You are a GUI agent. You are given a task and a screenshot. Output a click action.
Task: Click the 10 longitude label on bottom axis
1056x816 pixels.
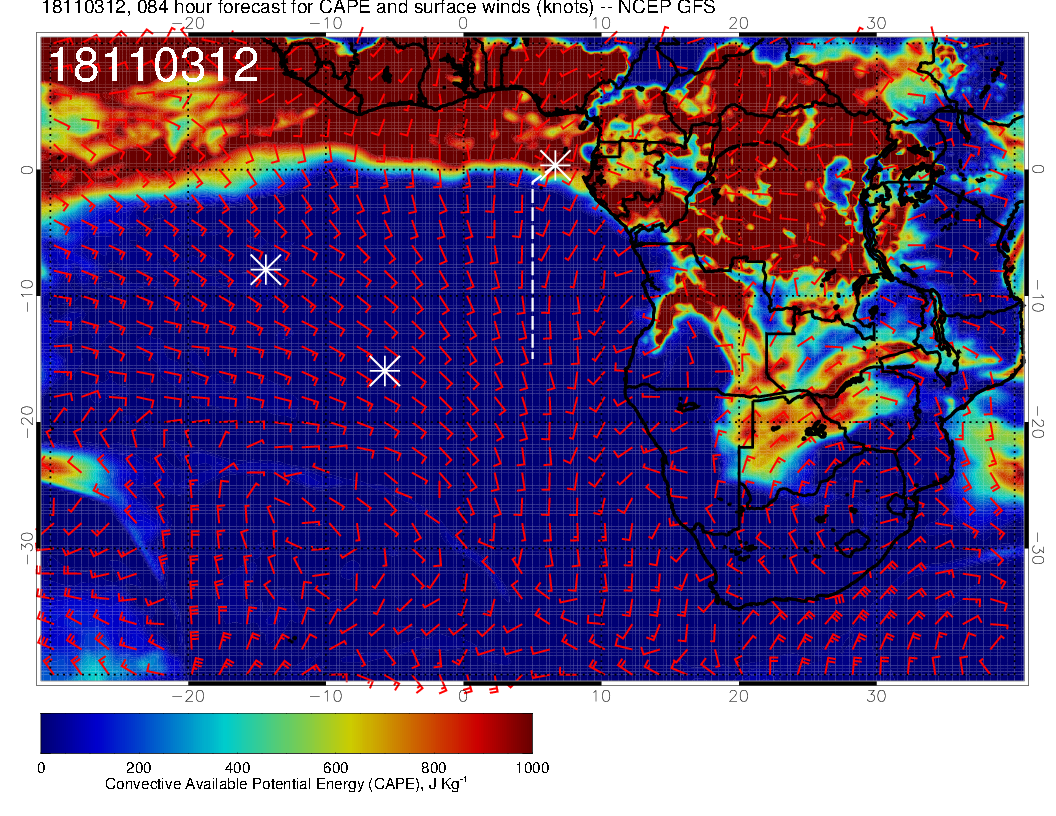[x=601, y=694]
